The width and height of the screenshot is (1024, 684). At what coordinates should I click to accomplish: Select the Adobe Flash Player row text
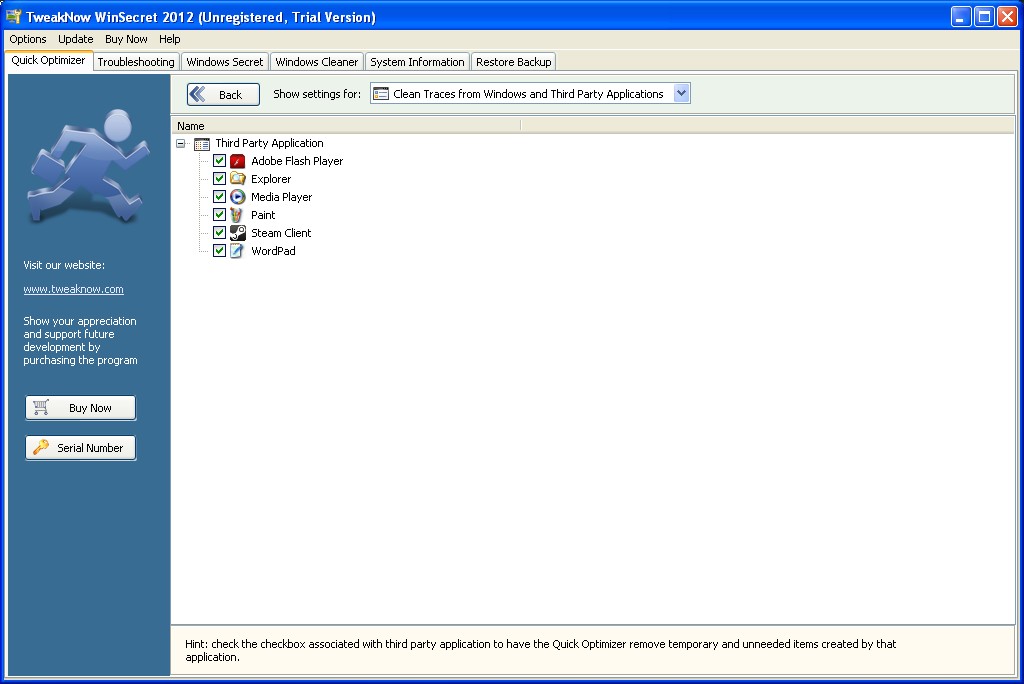click(x=297, y=161)
